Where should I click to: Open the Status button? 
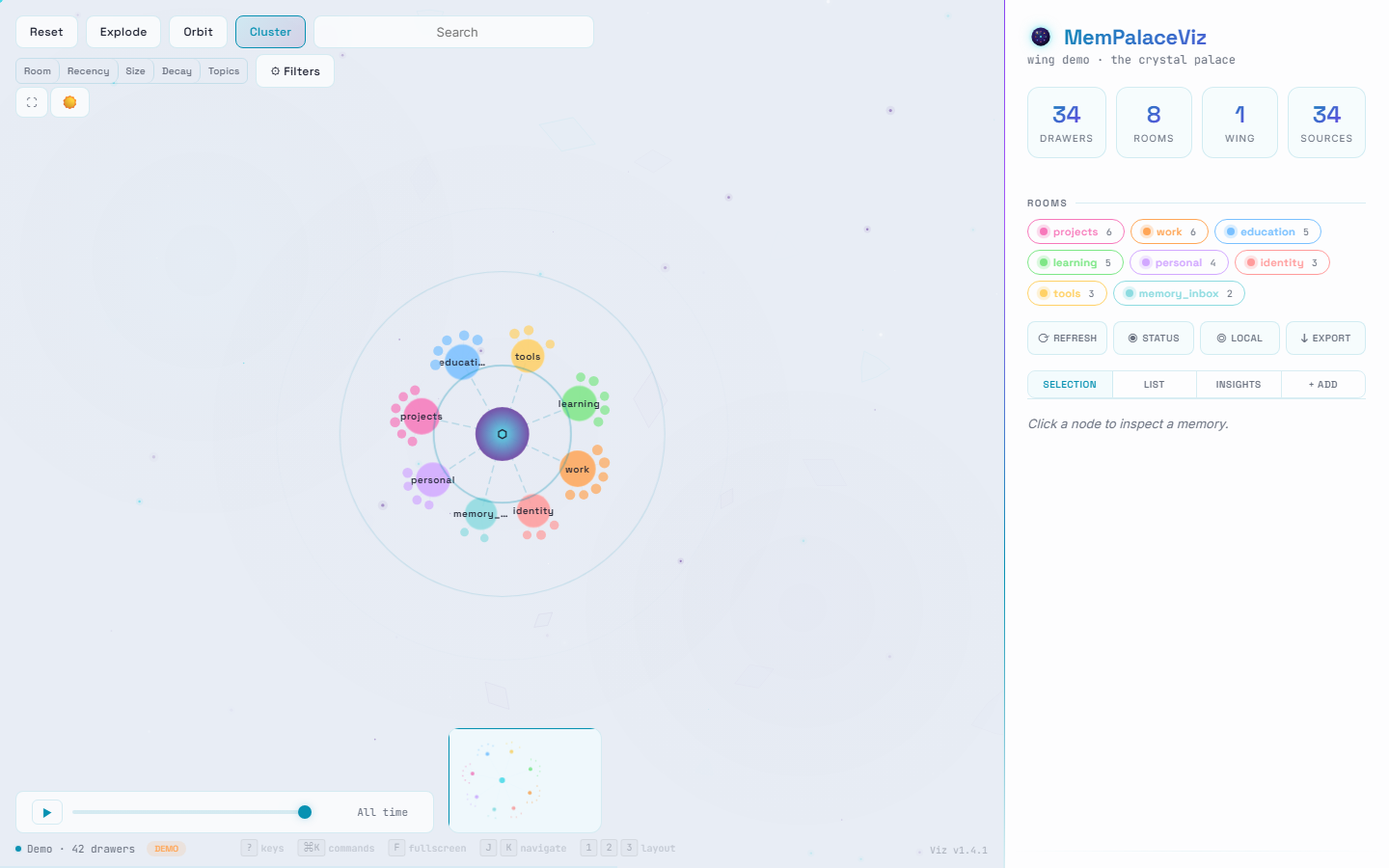1154,339
